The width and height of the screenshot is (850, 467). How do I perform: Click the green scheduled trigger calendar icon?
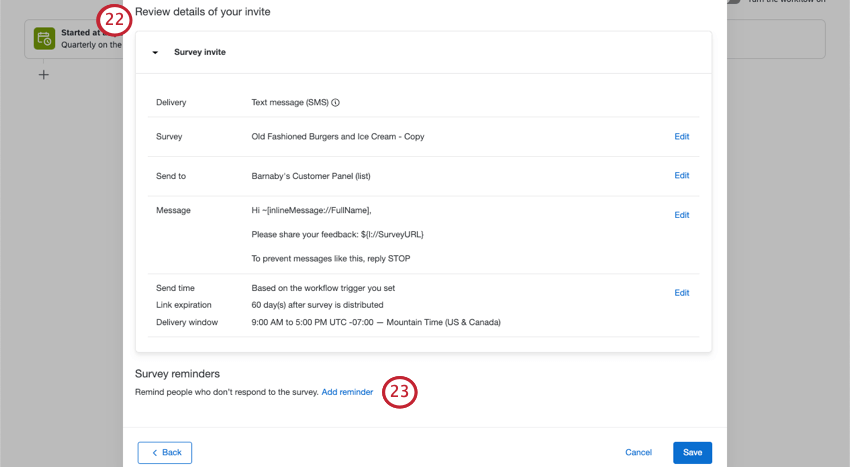44,39
